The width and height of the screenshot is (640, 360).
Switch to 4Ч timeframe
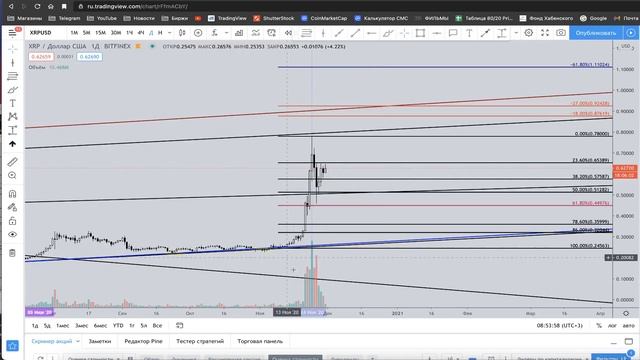pos(141,33)
